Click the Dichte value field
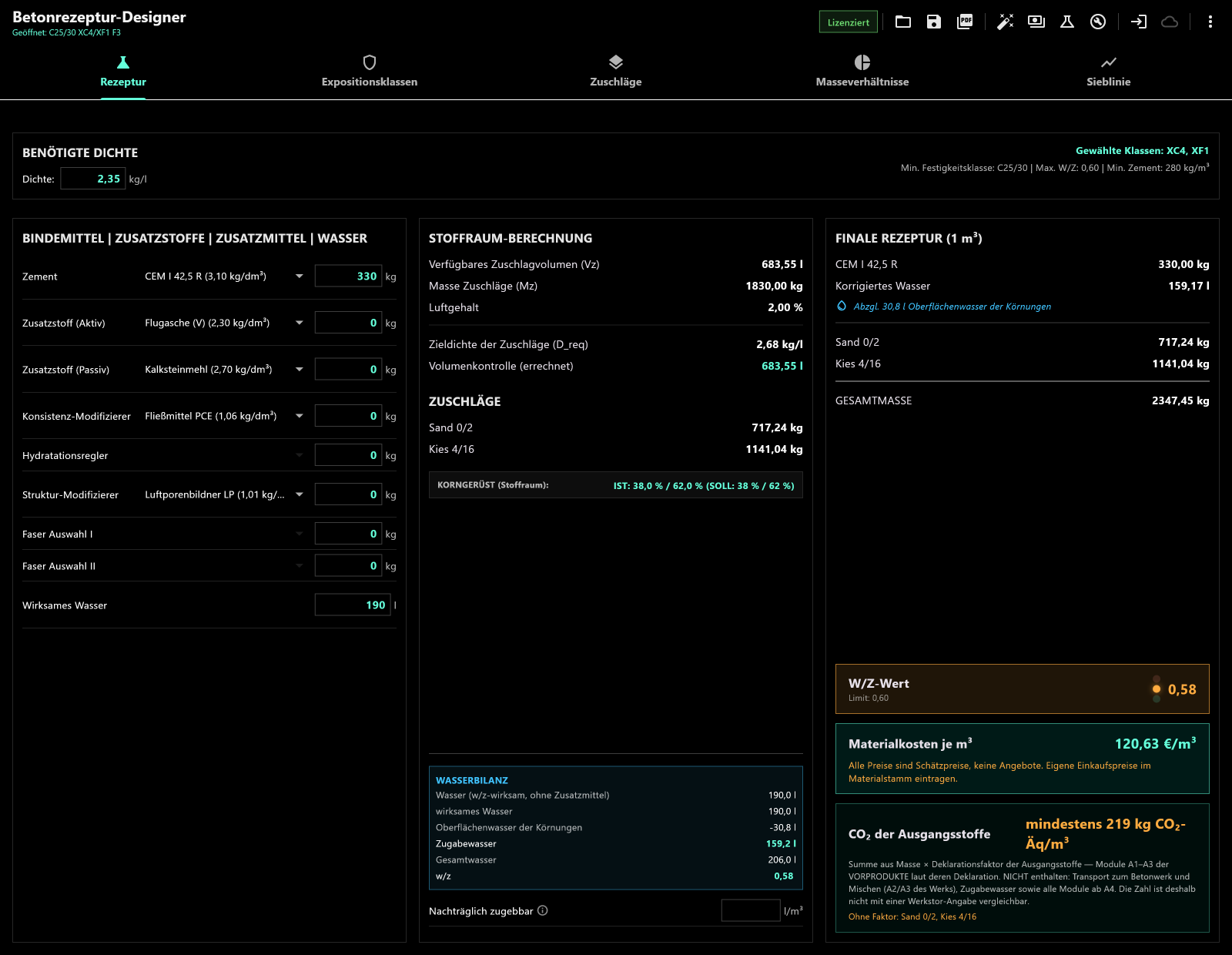 (x=93, y=179)
